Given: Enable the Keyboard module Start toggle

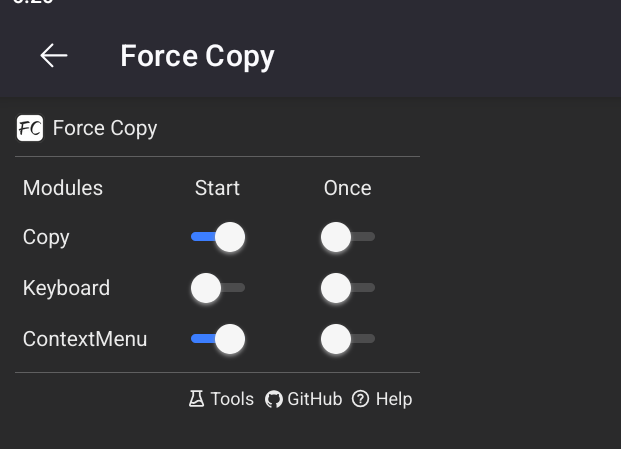Looking at the screenshot, I should coord(218,288).
